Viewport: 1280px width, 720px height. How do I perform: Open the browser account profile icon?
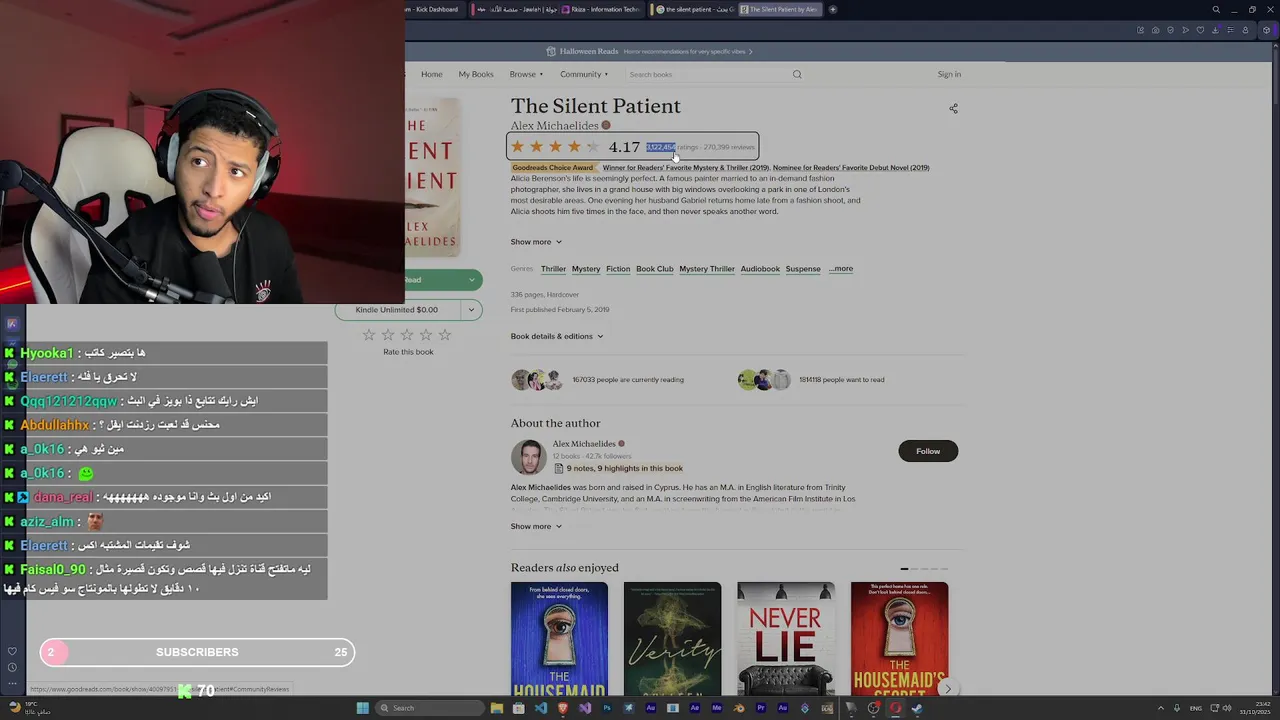coord(1245,30)
